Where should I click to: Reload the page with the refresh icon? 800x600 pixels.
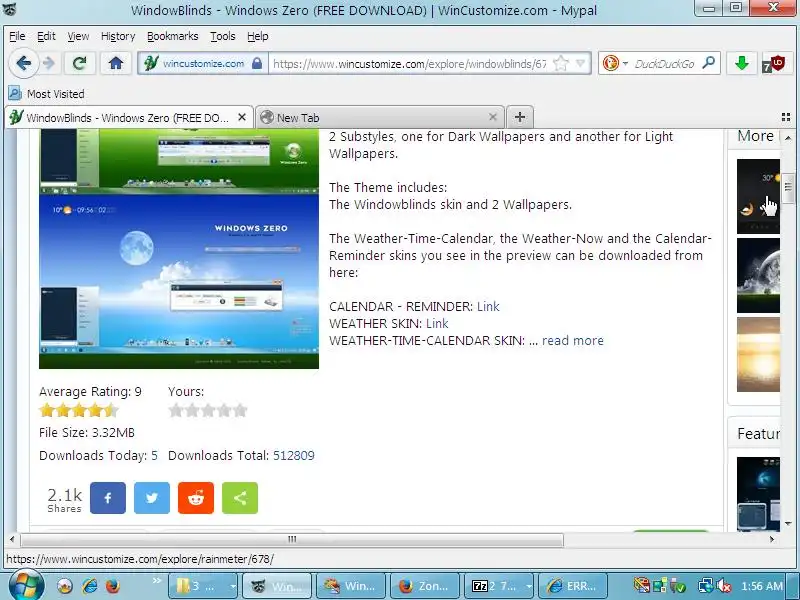pos(80,63)
